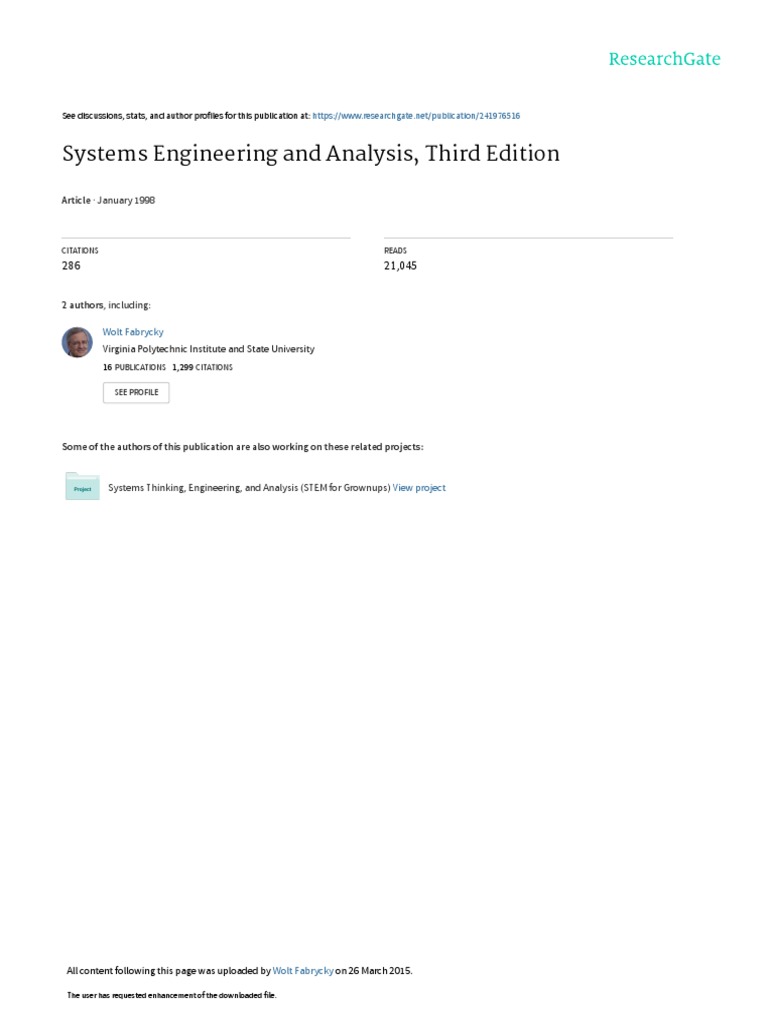Click the '2 authors, including' text
This screenshot has width=768, height=1024.
point(106,305)
